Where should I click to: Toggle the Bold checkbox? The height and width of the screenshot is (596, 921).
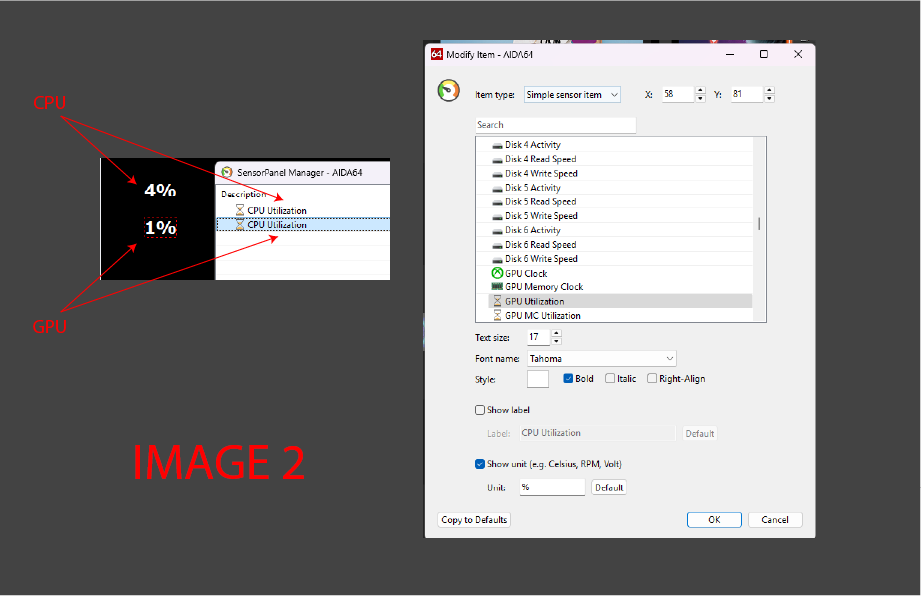tap(568, 379)
